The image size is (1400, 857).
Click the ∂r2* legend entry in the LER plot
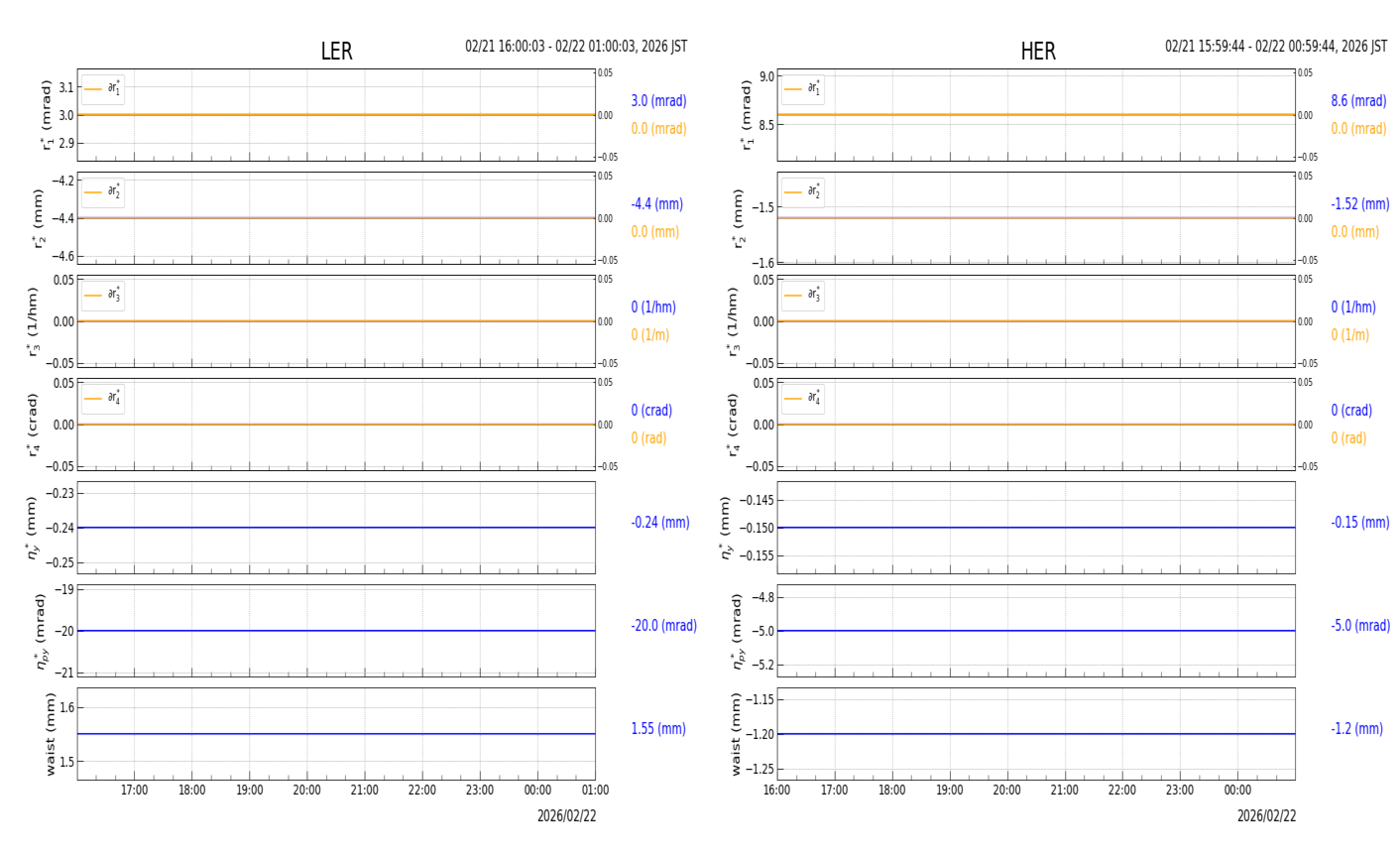click(x=103, y=192)
